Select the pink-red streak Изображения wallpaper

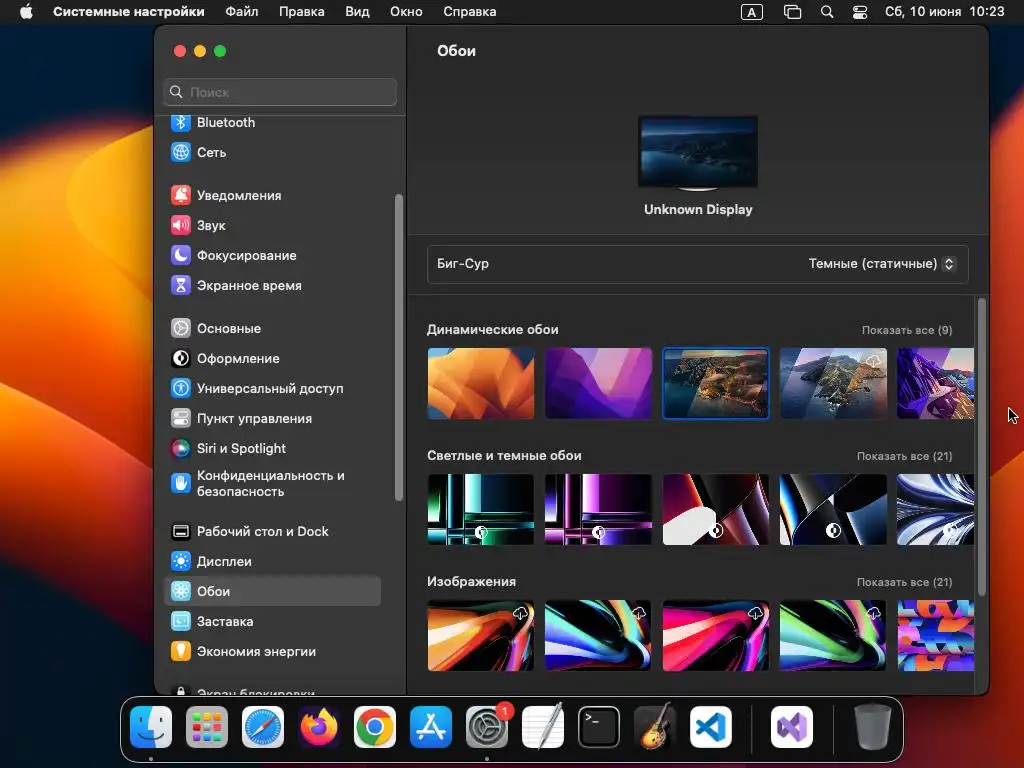[716, 635]
